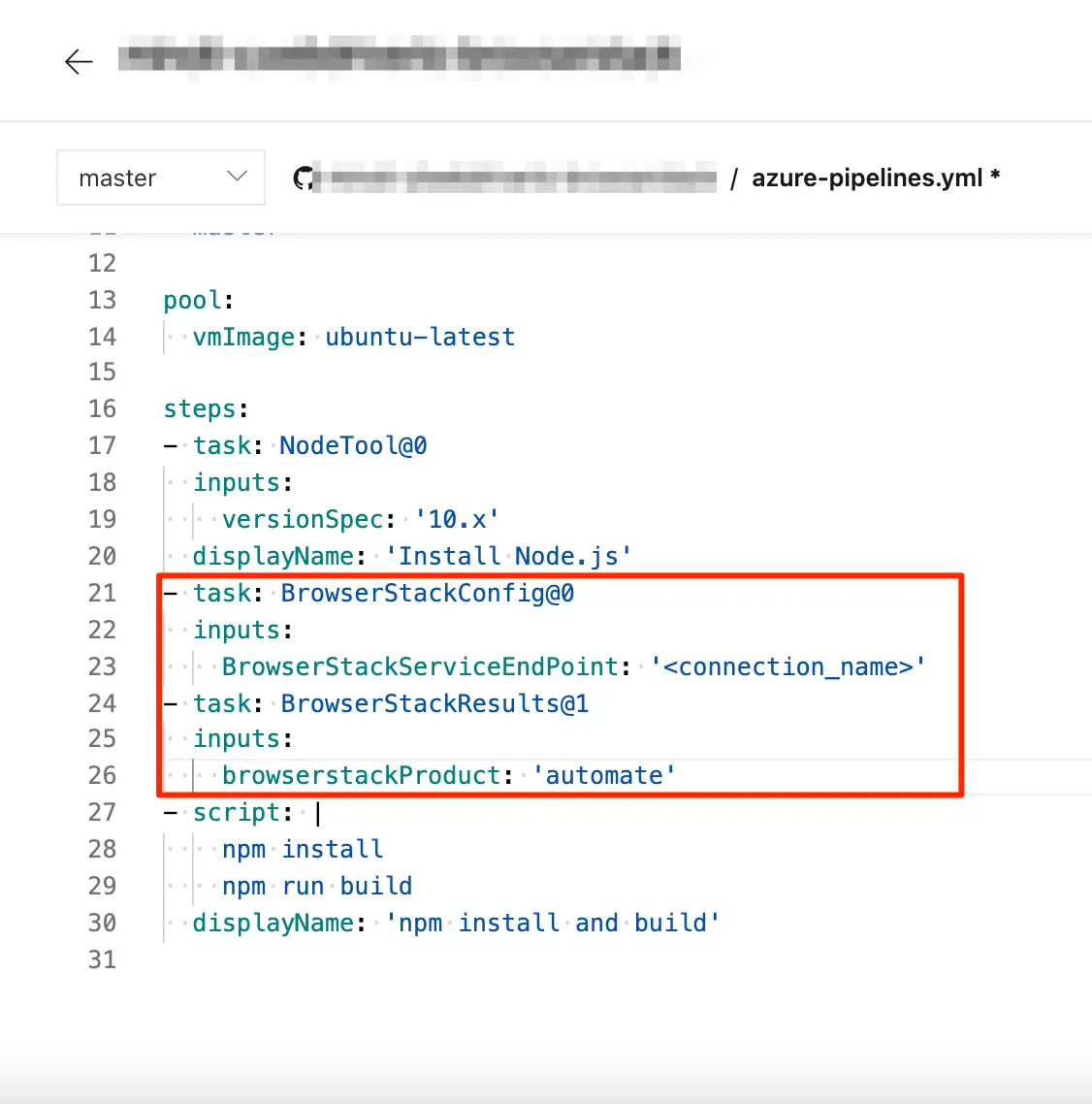
Task: Open the master branch dropdown
Action: click(161, 178)
